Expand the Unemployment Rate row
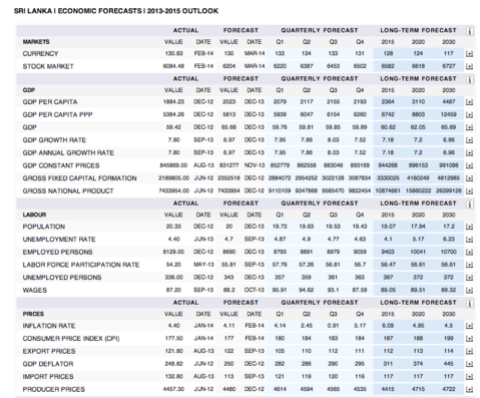Image resolution: width=480 pixels, height=398 pixels. coord(469,240)
